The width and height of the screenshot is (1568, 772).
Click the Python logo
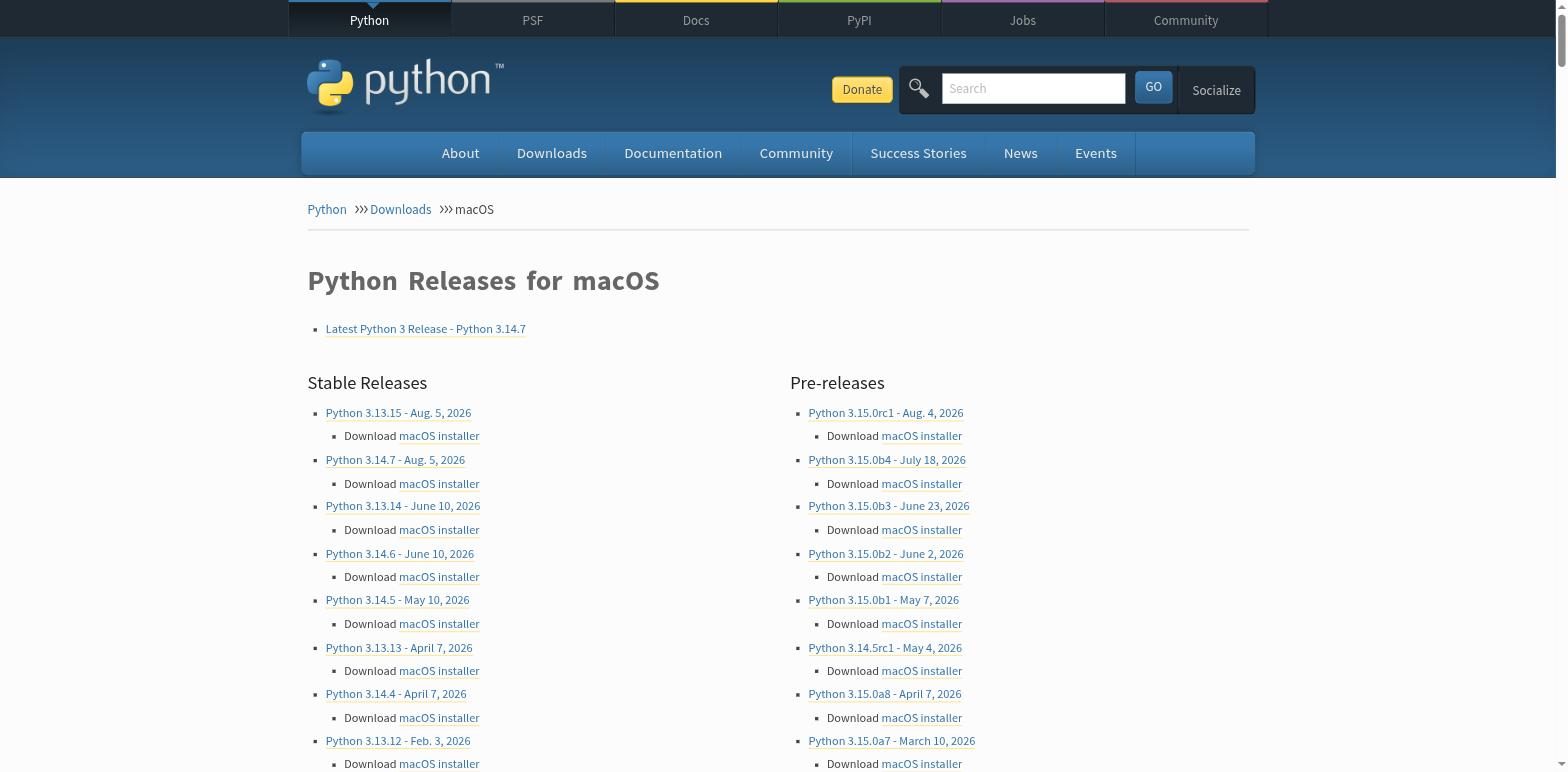[405, 84]
